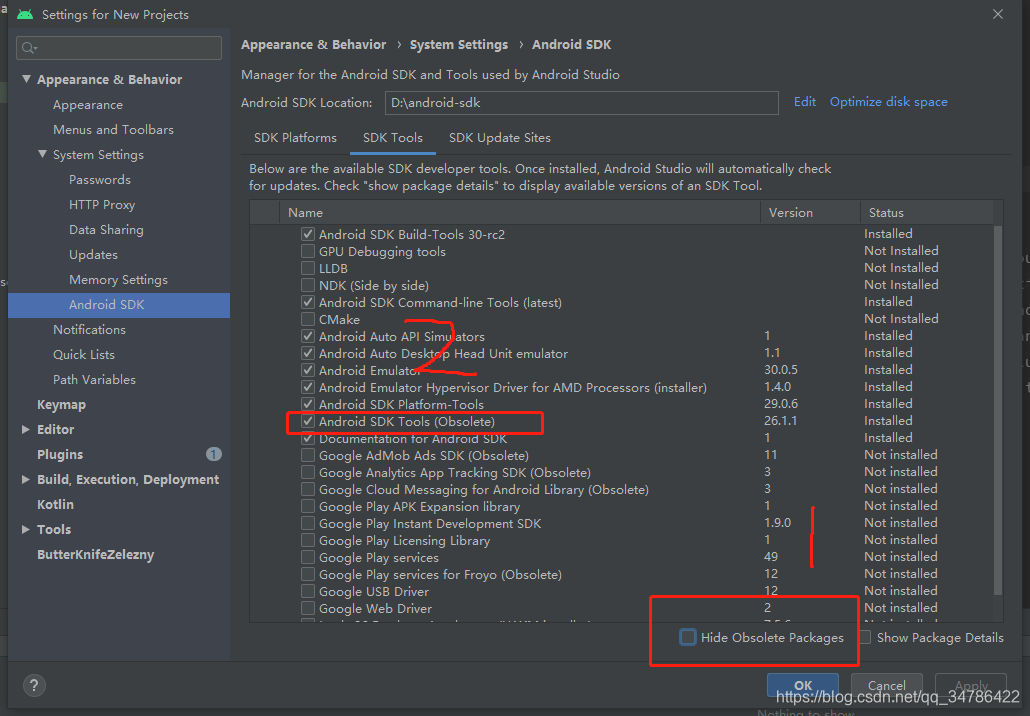This screenshot has width=1030, height=716.
Task: Click System Settings in the breadcrumb
Action: coord(459,45)
